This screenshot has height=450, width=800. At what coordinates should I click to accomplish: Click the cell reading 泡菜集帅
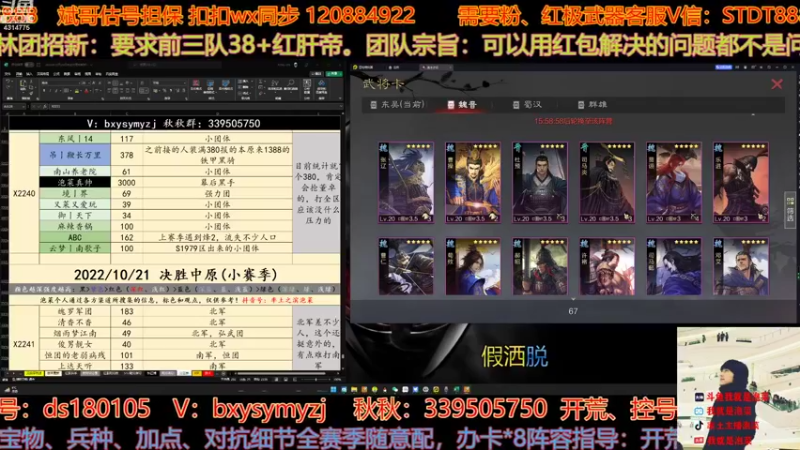tap(75, 182)
